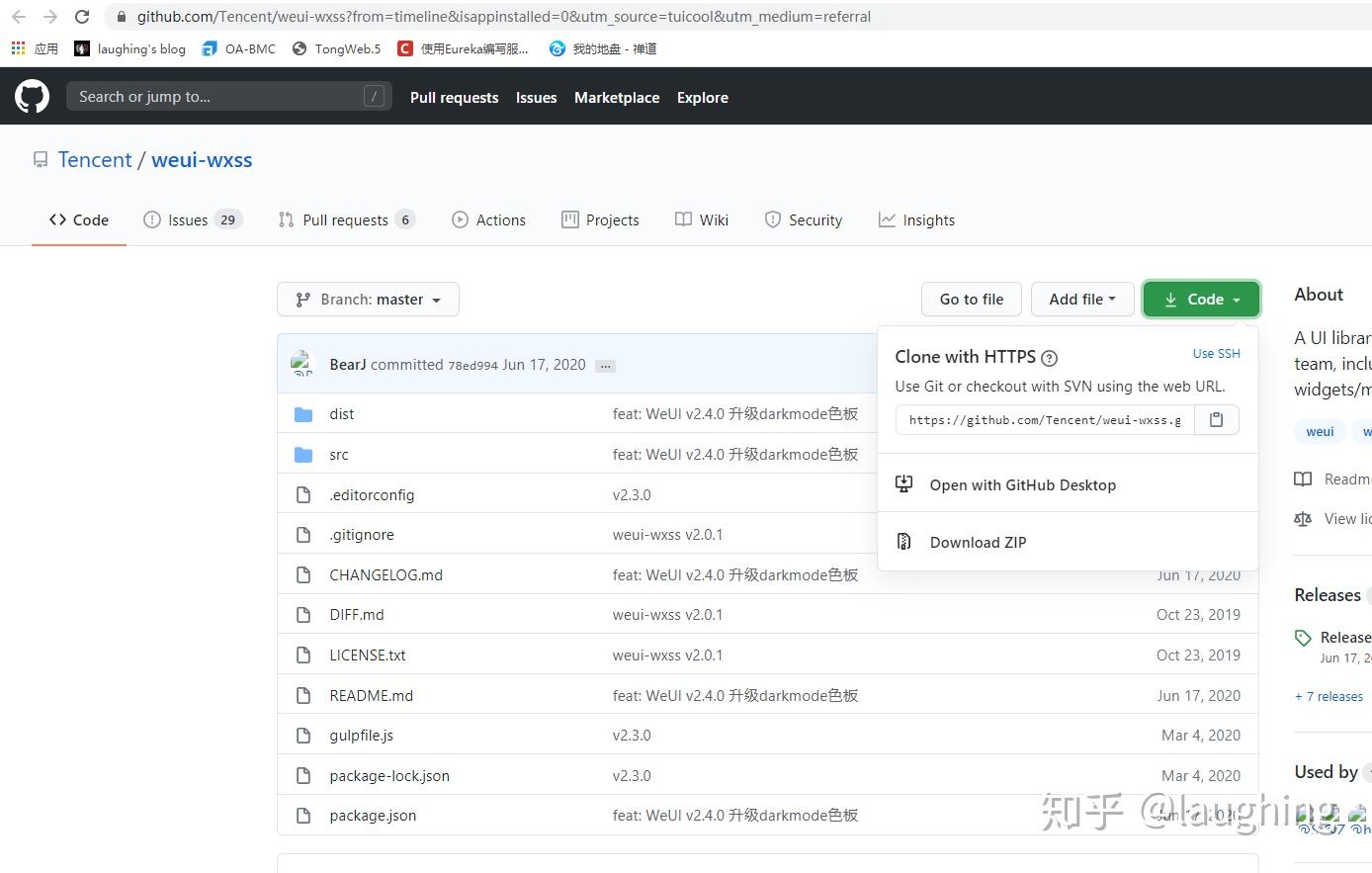1372x873 pixels.
Task: Open the laughing's blog bookmark
Action: point(129,48)
